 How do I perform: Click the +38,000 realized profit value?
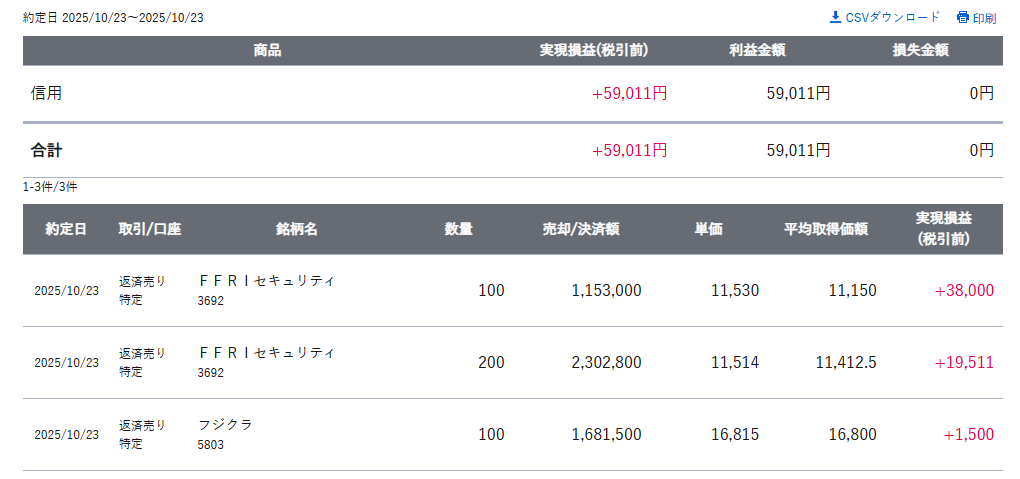(964, 291)
